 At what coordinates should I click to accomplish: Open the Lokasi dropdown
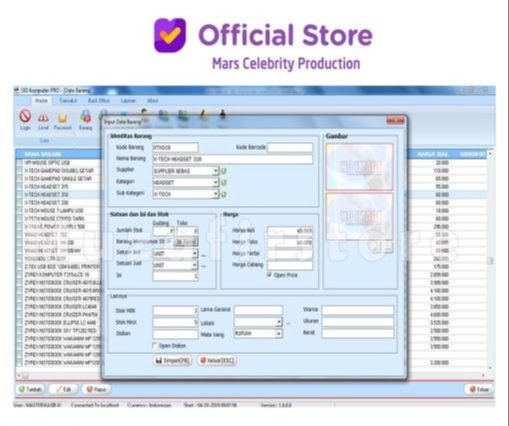pyautogui.click(x=279, y=322)
